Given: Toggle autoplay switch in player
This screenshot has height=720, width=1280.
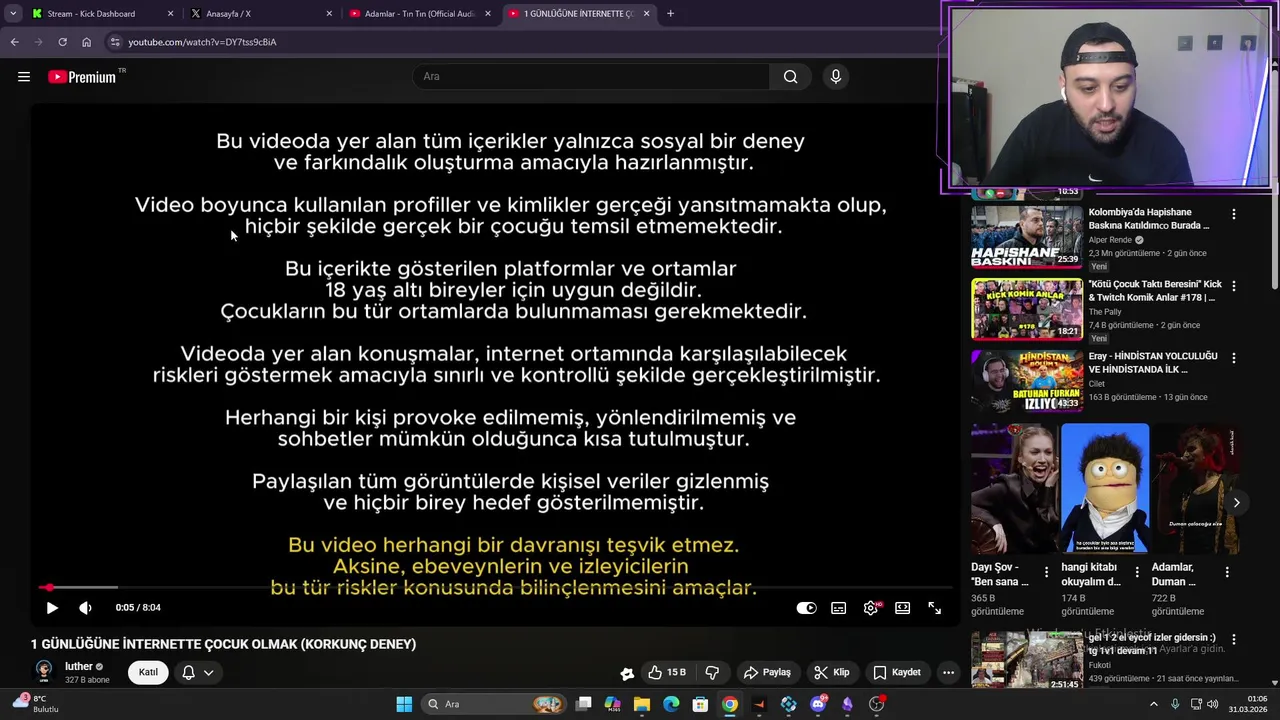Looking at the screenshot, I should 806,608.
